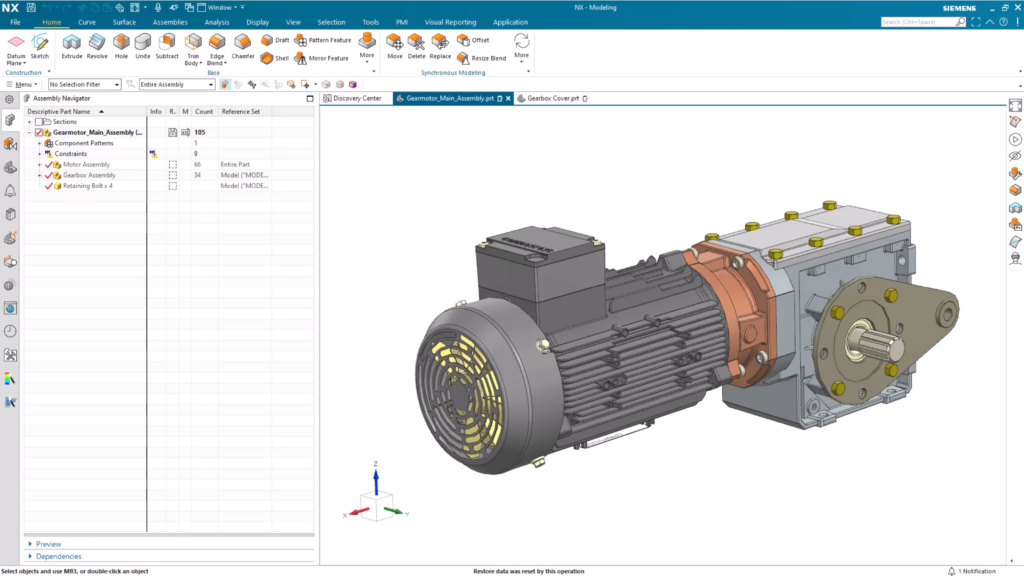
Task: Select the Revolve tool
Action: point(97,46)
